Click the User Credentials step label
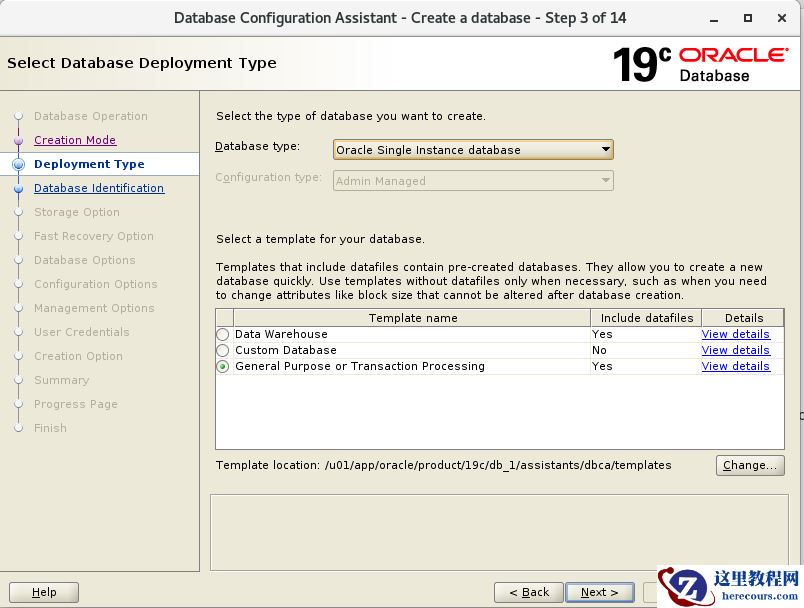Image resolution: width=804 pixels, height=608 pixels. 82,332
